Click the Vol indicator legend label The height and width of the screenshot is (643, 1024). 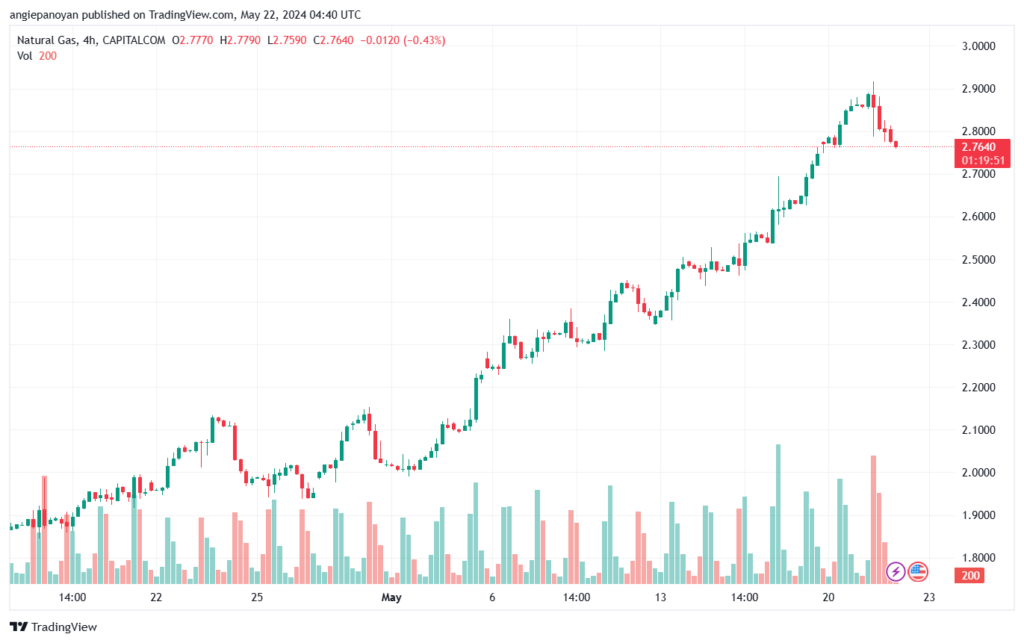(x=24, y=56)
